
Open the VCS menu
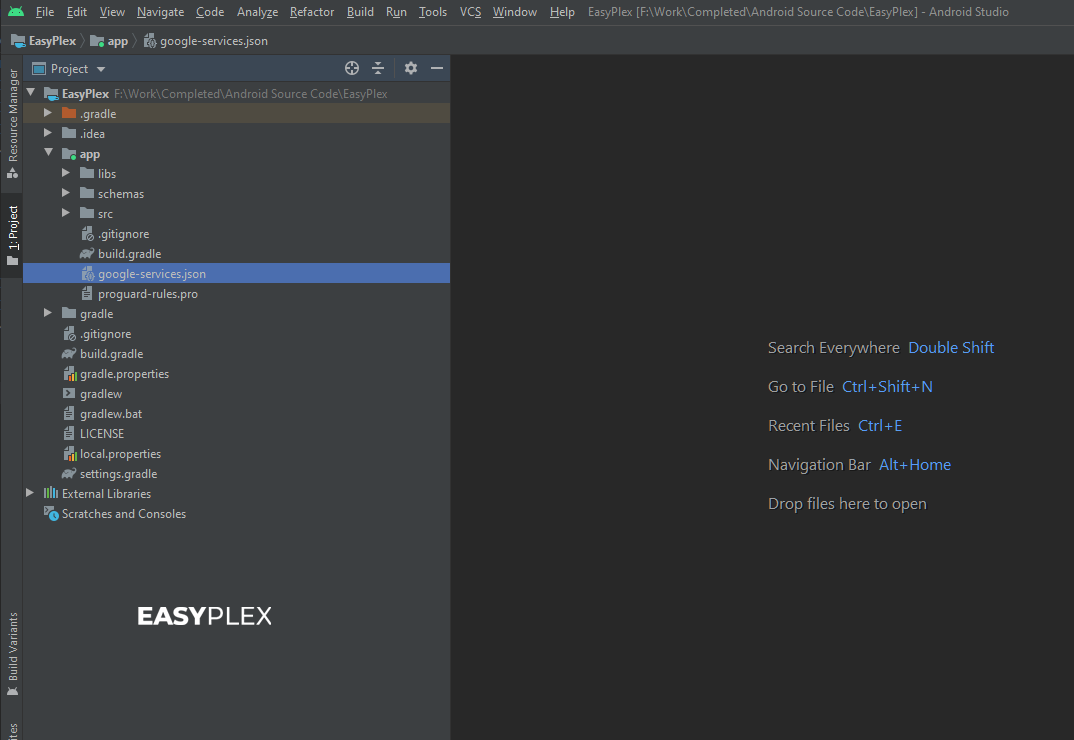tap(469, 11)
